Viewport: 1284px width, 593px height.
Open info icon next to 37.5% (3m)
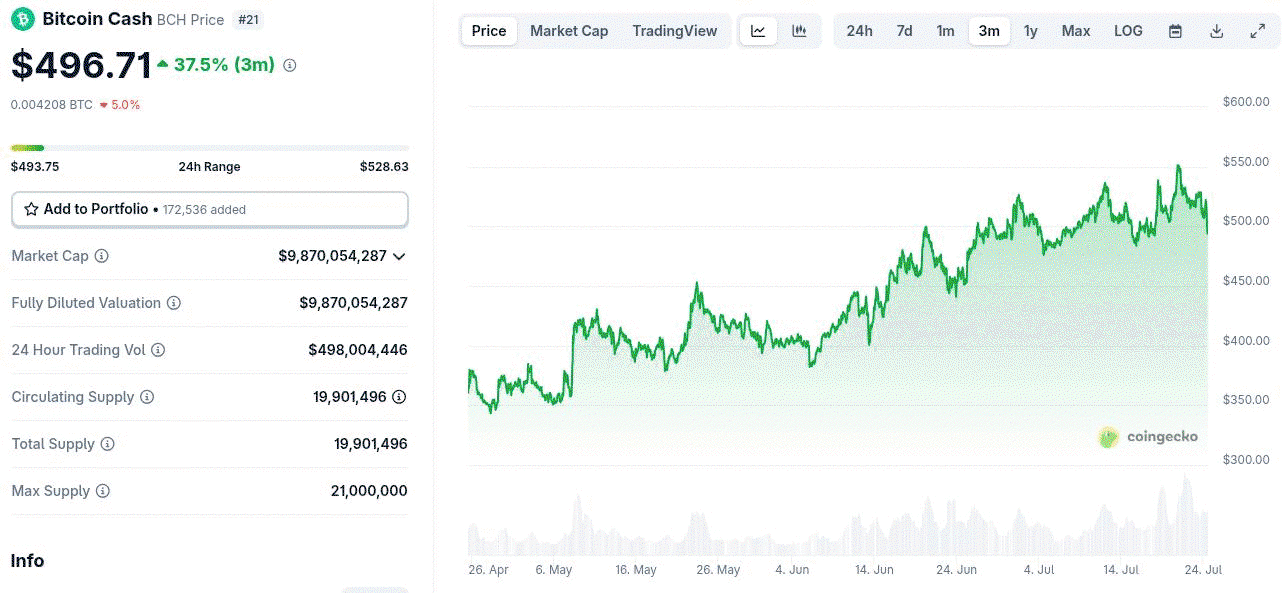pos(290,65)
